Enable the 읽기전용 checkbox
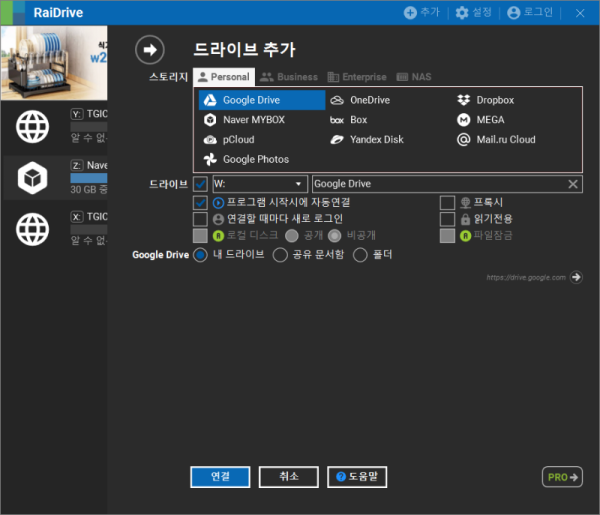This screenshot has height=515, width=600. tap(447, 219)
